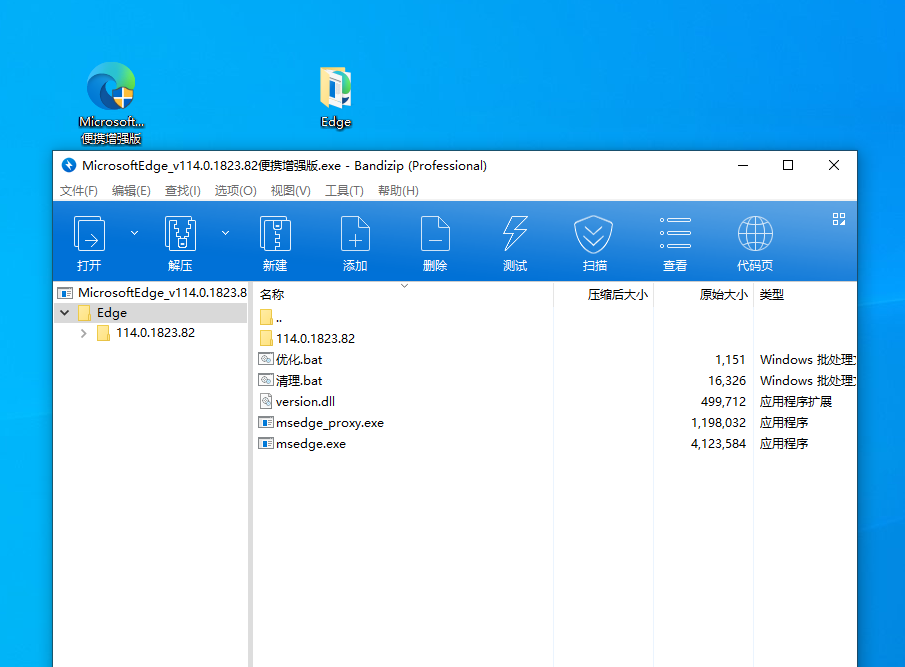Click the 删除 (Delete) toolbar icon

pyautogui.click(x=435, y=233)
